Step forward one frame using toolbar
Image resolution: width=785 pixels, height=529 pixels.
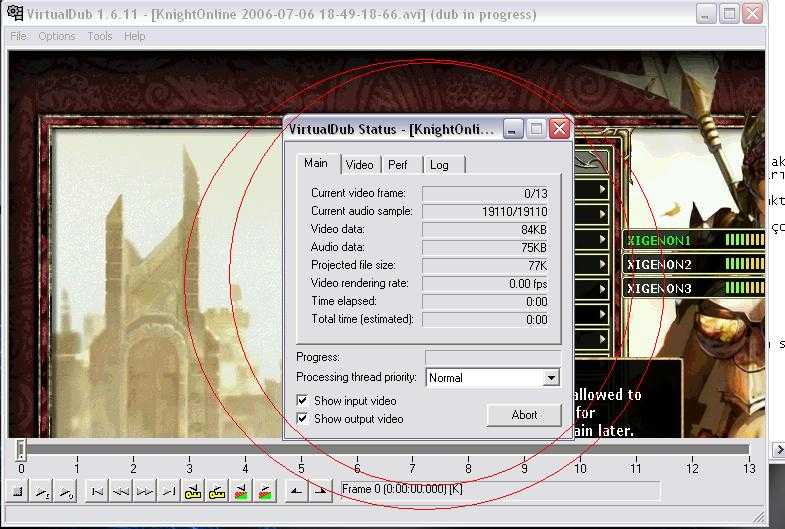tap(145, 491)
